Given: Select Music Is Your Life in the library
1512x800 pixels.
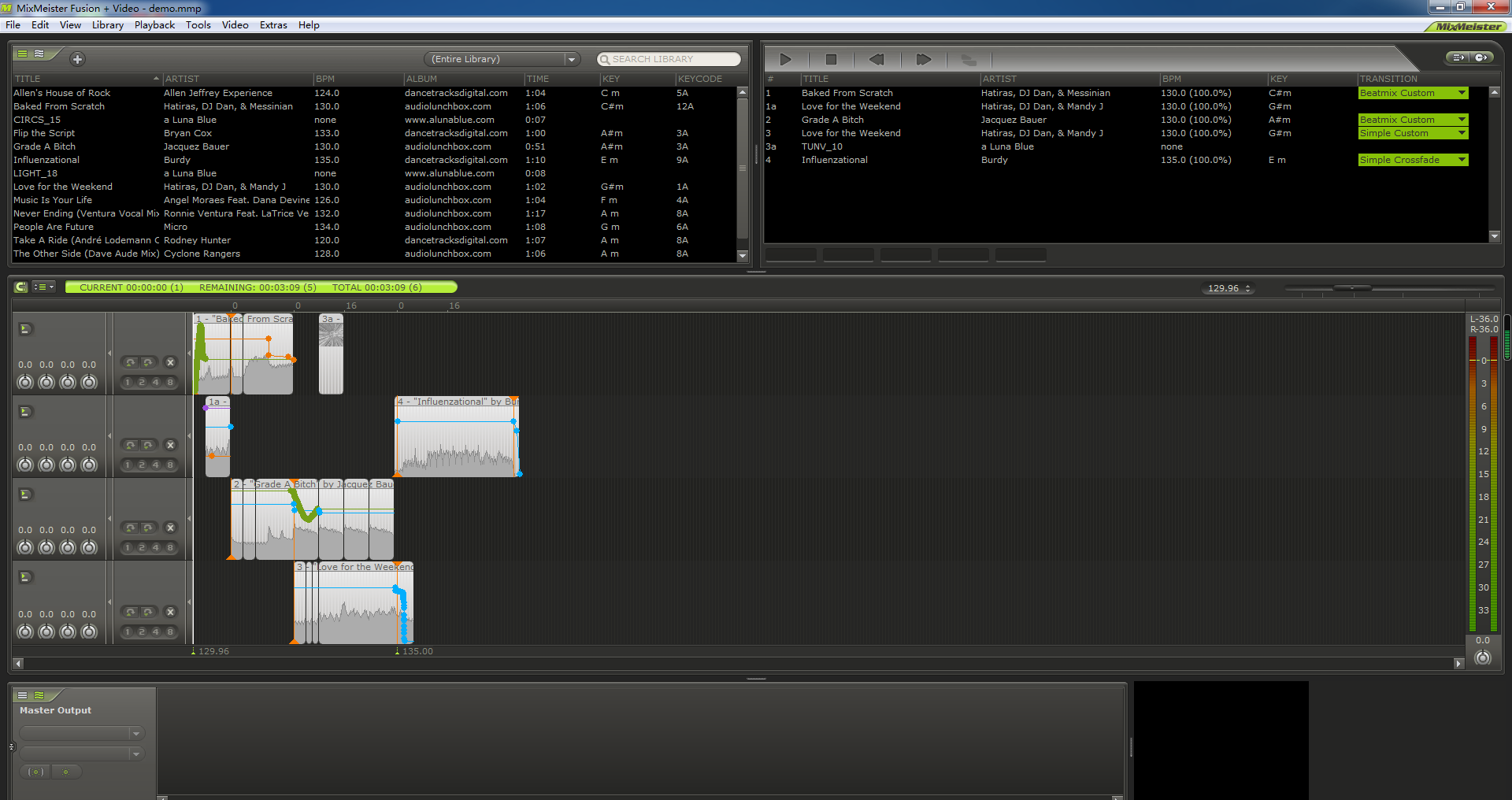Looking at the screenshot, I should pyautogui.click(x=53, y=200).
